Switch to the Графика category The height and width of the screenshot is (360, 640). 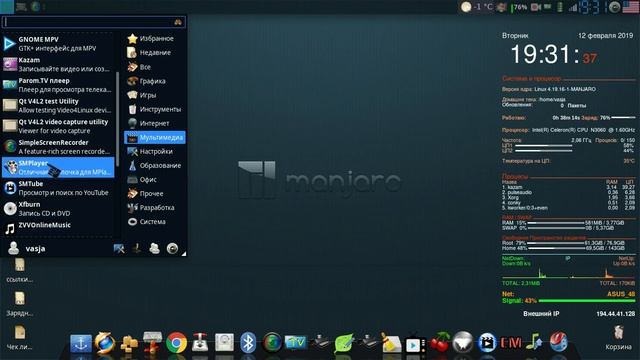[154, 81]
